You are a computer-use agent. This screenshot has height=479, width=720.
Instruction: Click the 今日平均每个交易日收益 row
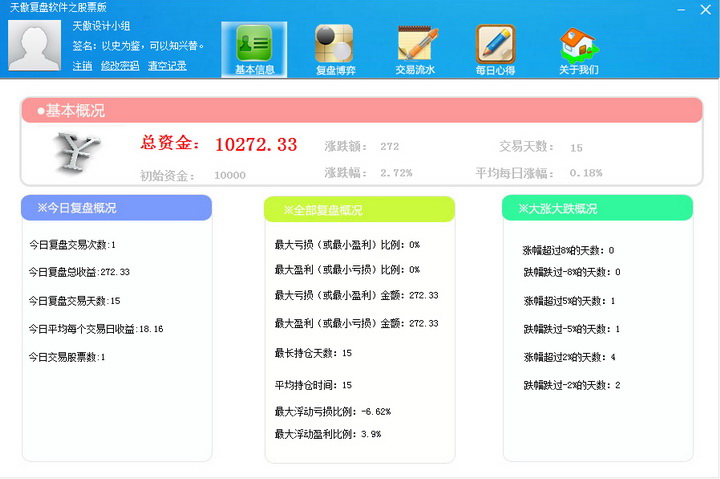[x=96, y=329]
